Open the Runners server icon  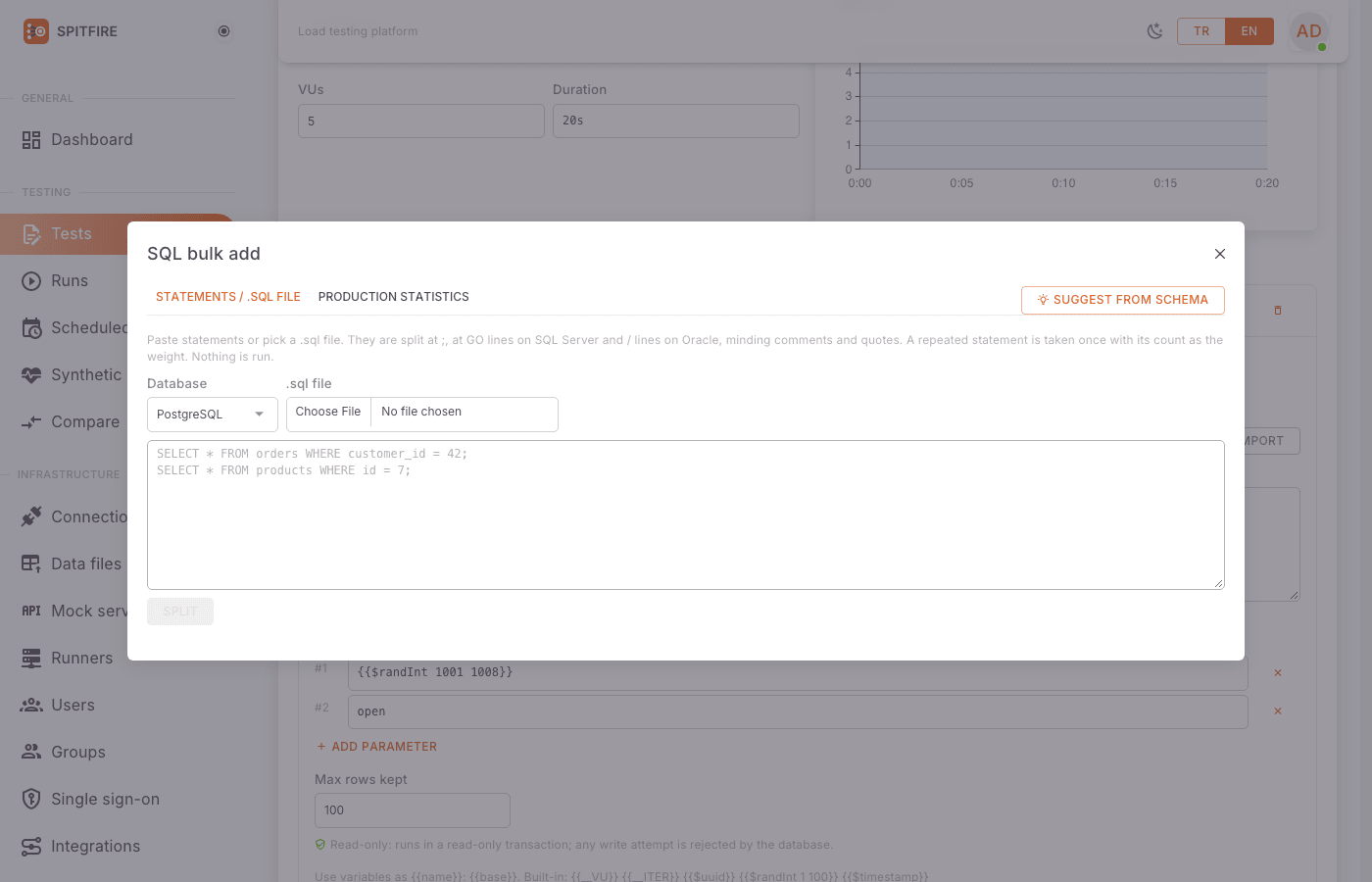tap(31, 658)
